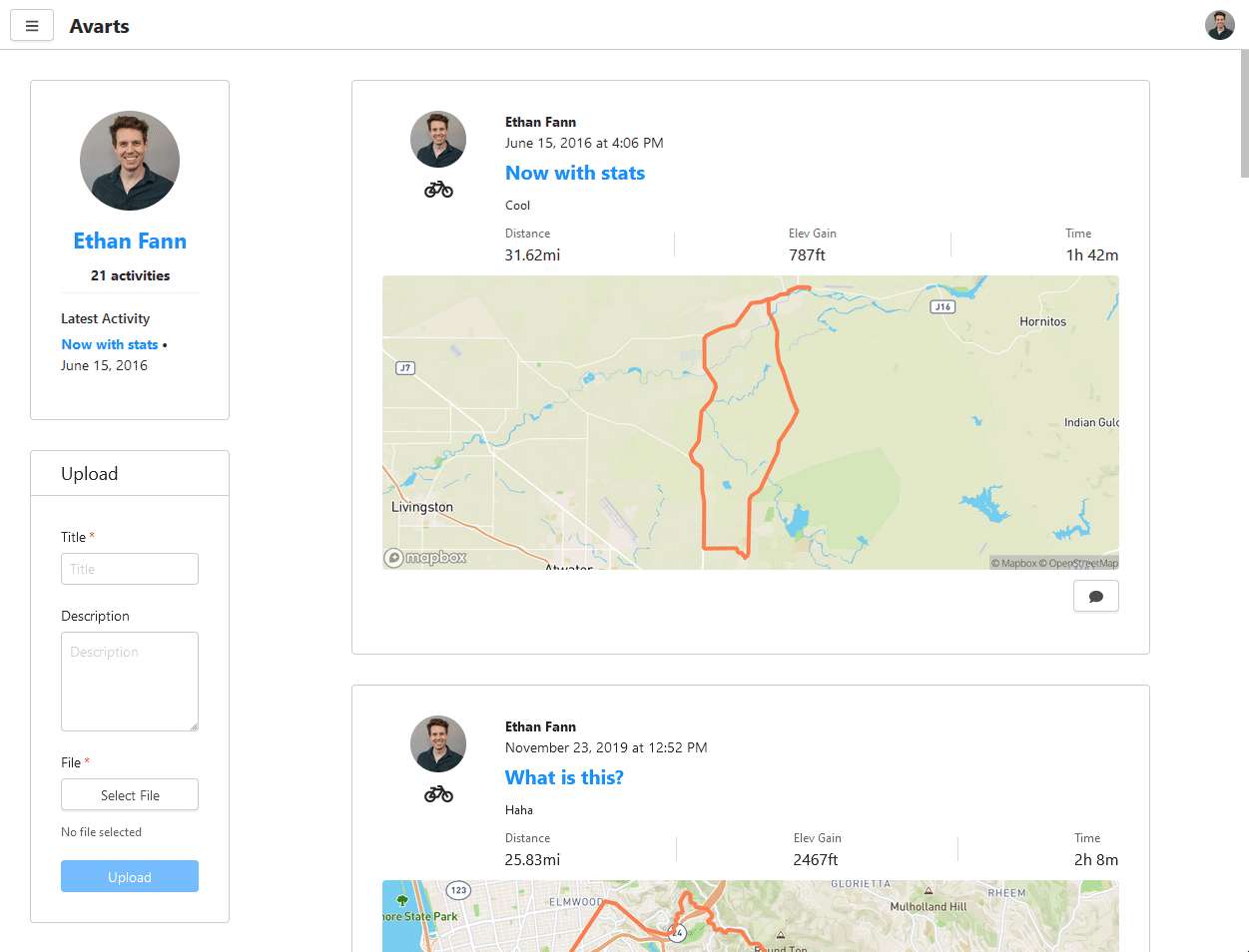Click OpenStreetMap attribution on first map
Viewport: 1249px width, 952px height.
(1083, 563)
